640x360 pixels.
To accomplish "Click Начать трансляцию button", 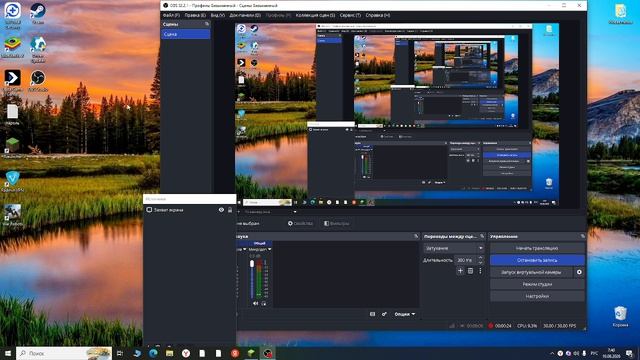I will (x=537, y=248).
